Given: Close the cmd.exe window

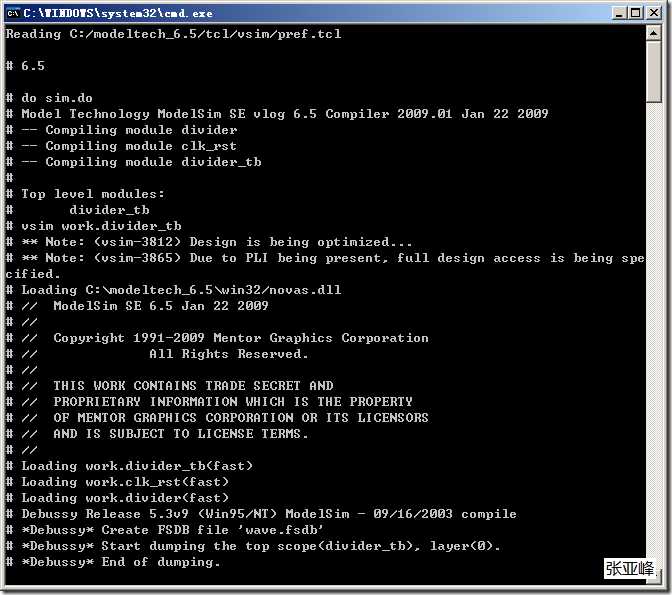Looking at the screenshot, I should 654,13.
